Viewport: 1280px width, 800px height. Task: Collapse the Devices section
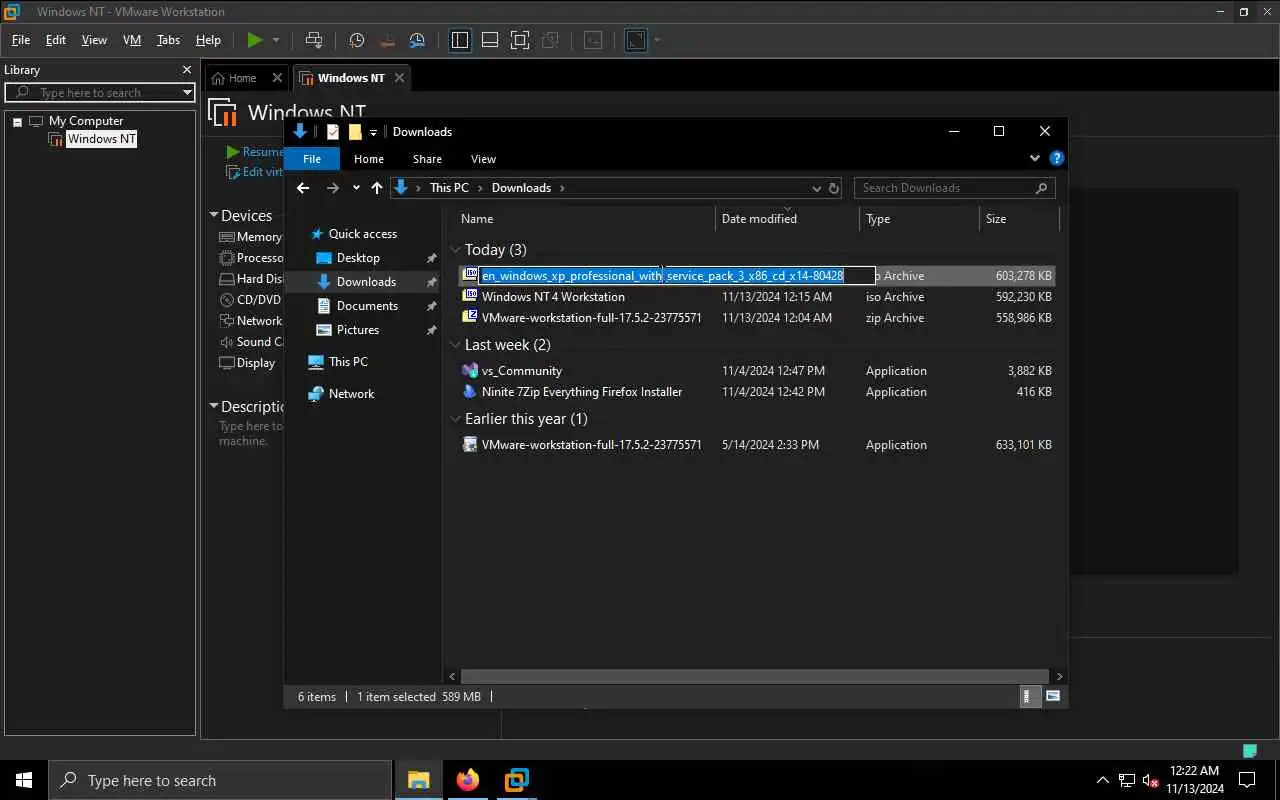[213, 215]
